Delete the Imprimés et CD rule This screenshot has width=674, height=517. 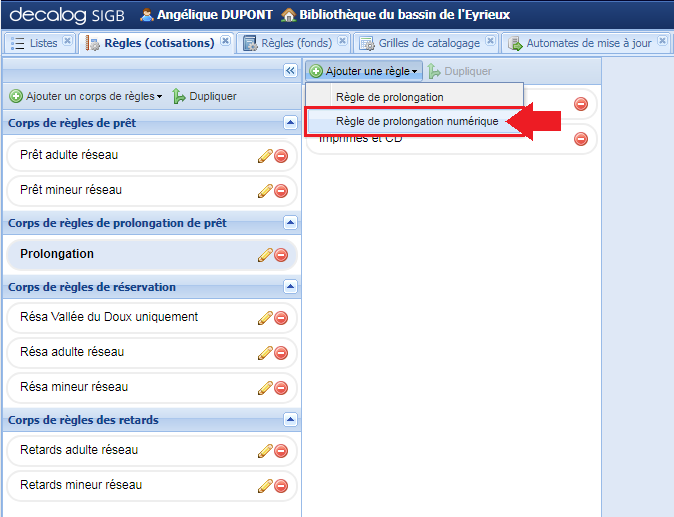pyautogui.click(x=580, y=139)
